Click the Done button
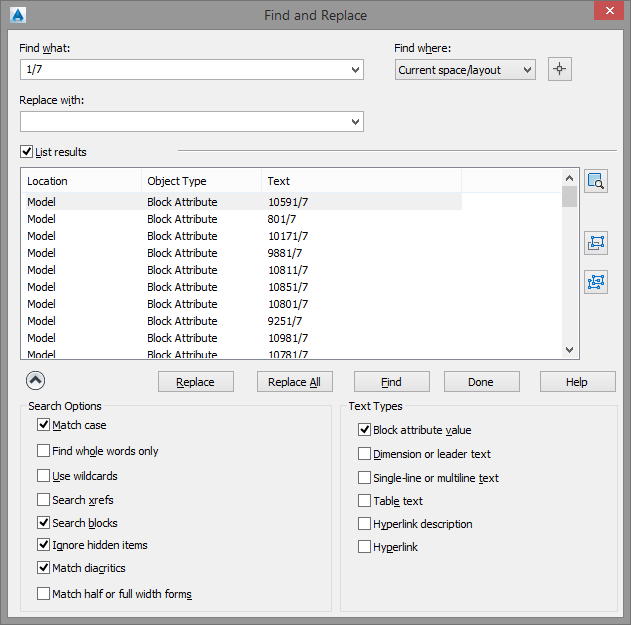Viewport: 631px width, 625px height. [481, 382]
